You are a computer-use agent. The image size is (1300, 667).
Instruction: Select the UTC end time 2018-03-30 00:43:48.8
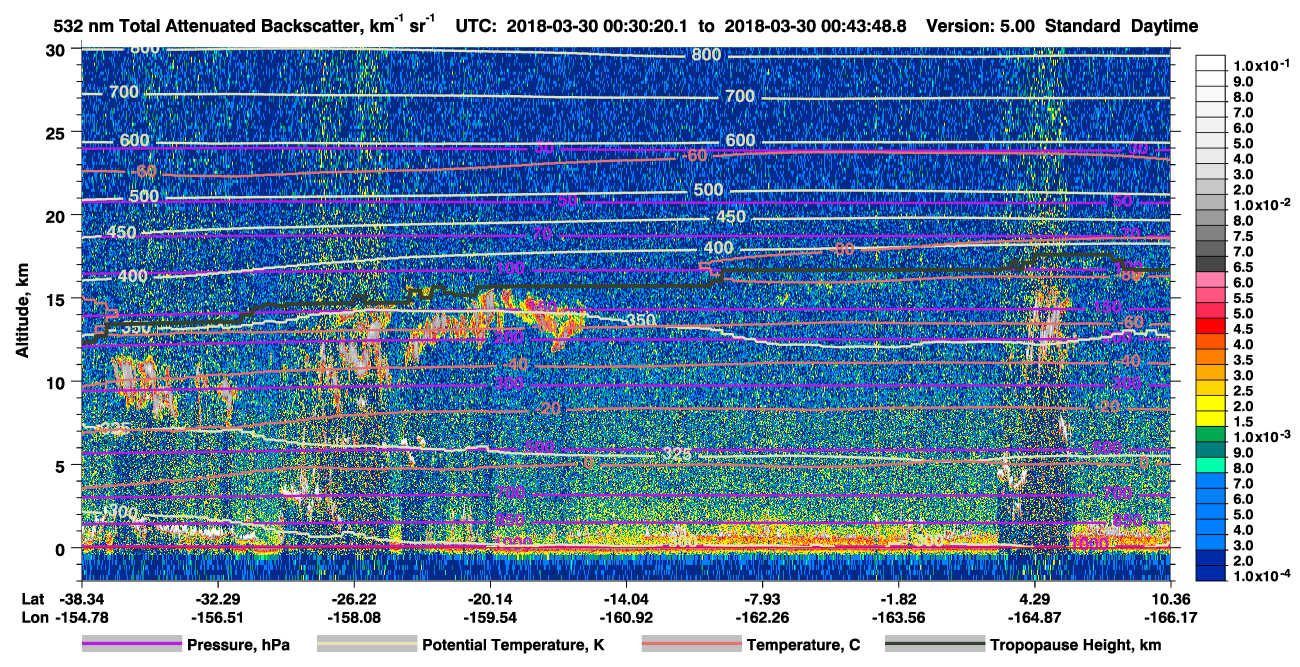pyautogui.click(x=816, y=26)
